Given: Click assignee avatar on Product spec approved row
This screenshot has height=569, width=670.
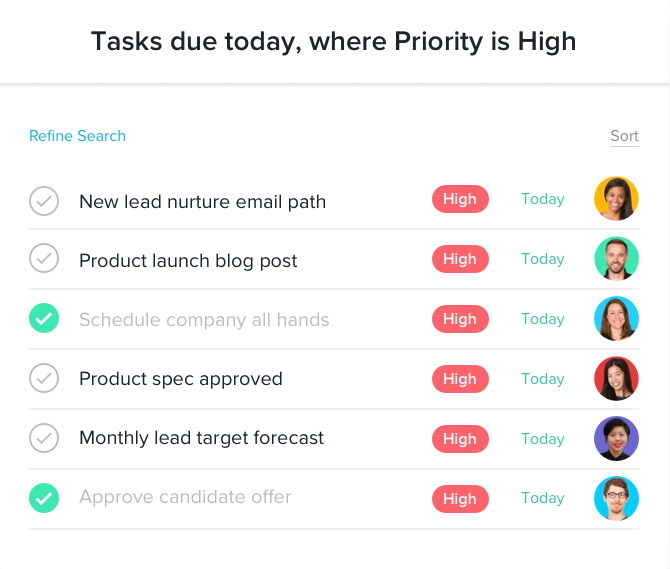Looking at the screenshot, I should (616, 379).
